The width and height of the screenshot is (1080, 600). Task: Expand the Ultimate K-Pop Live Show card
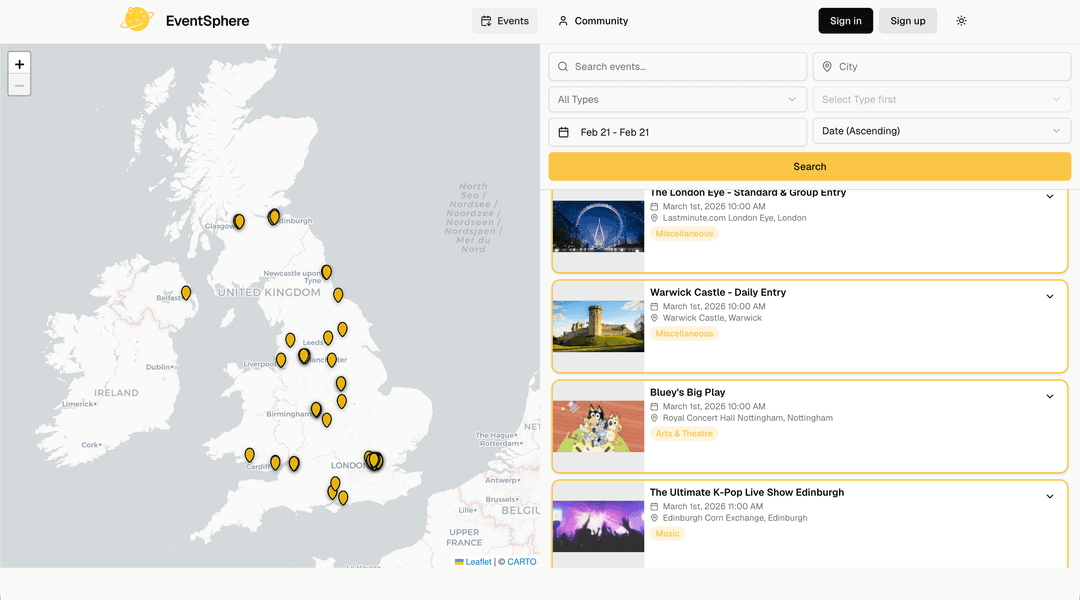(1049, 496)
